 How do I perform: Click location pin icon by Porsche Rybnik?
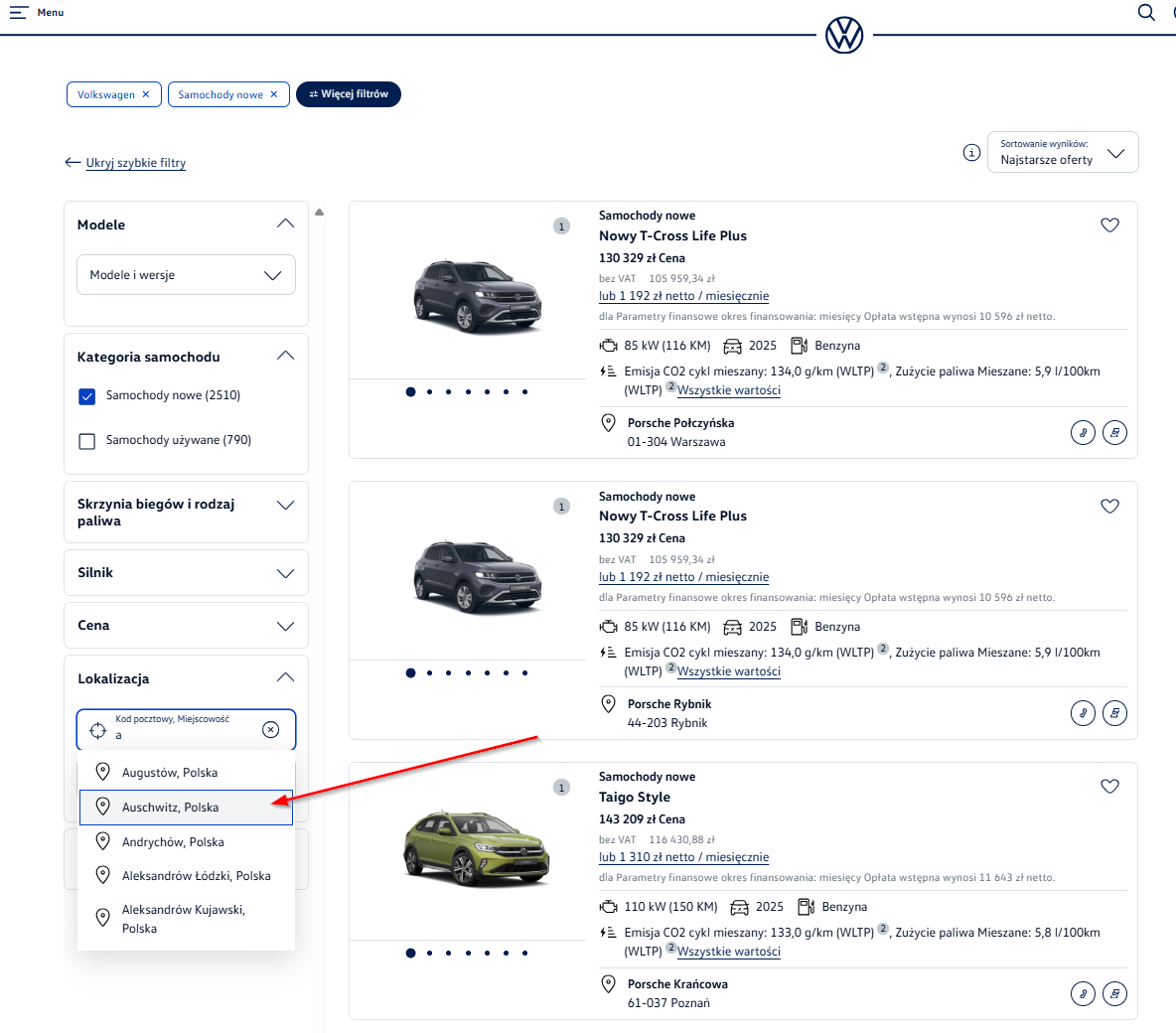tap(608, 703)
